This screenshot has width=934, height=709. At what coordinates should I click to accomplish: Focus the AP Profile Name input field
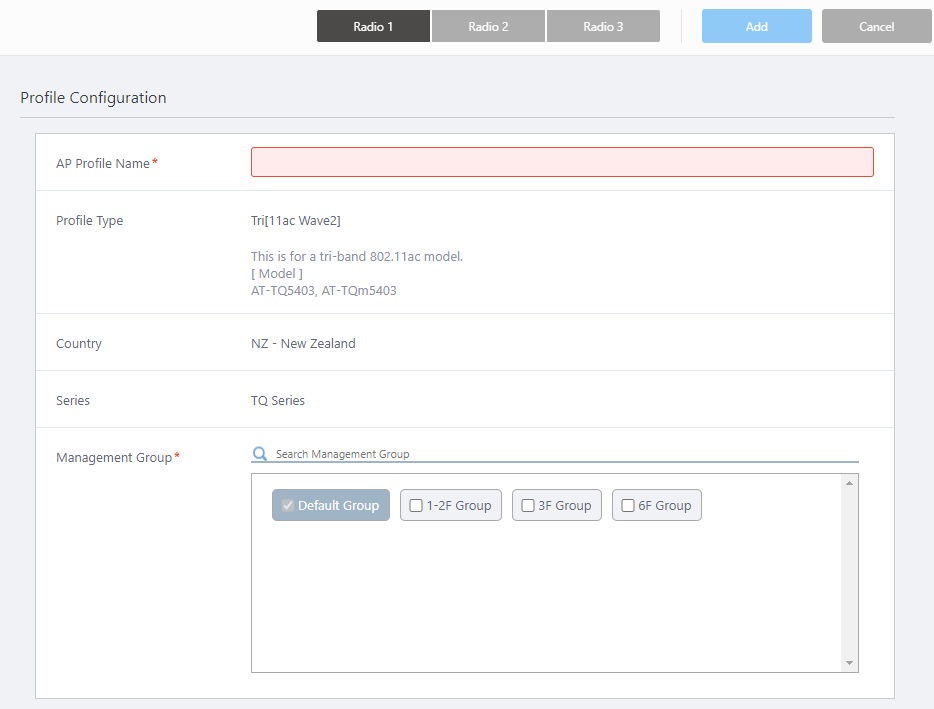click(x=561, y=162)
